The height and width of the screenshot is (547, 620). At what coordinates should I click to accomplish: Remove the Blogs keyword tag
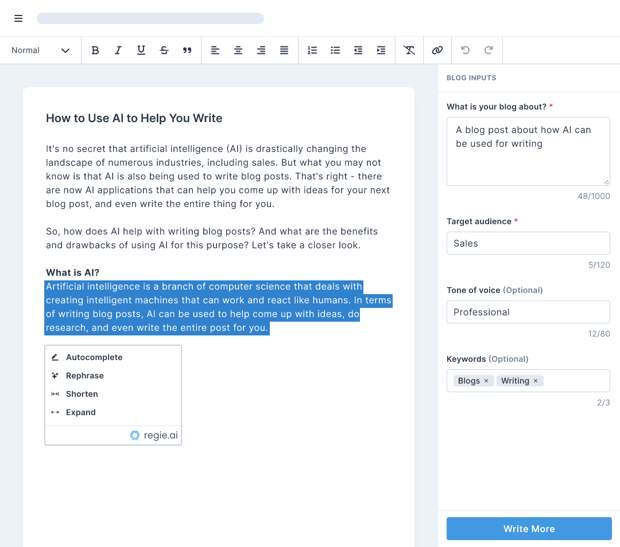[x=486, y=380]
